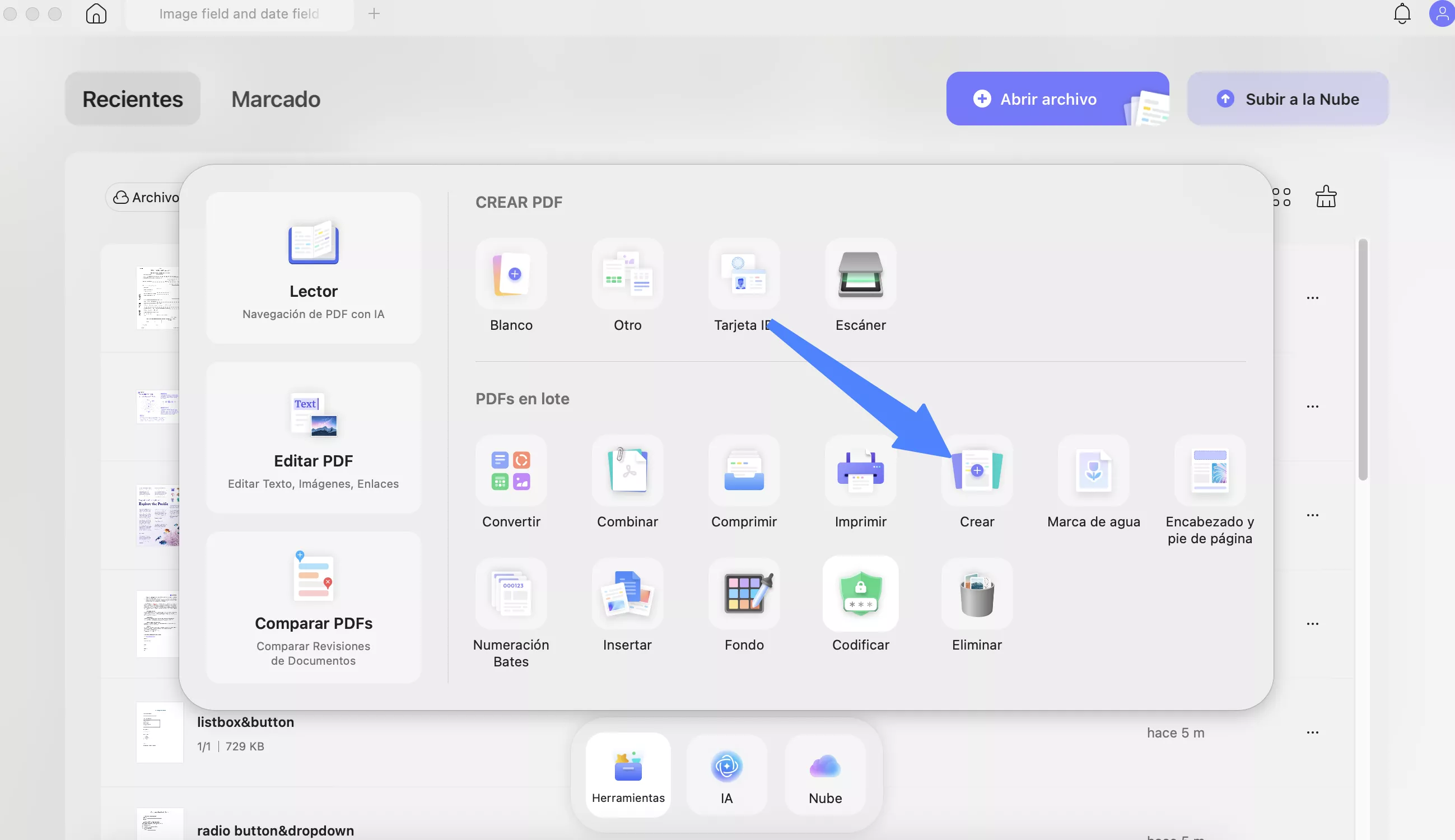Open more options for listbox&button file
Screen dimensions: 1455x840
click(x=1313, y=732)
